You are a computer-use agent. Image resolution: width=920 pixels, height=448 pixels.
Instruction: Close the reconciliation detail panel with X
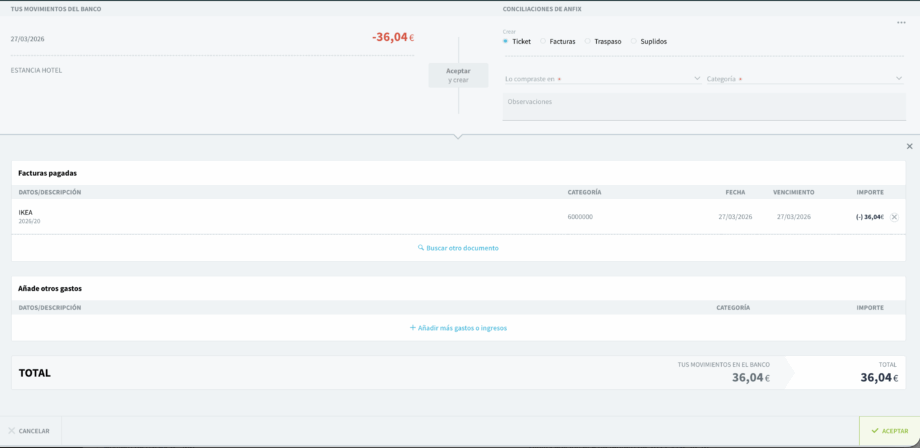click(x=909, y=146)
